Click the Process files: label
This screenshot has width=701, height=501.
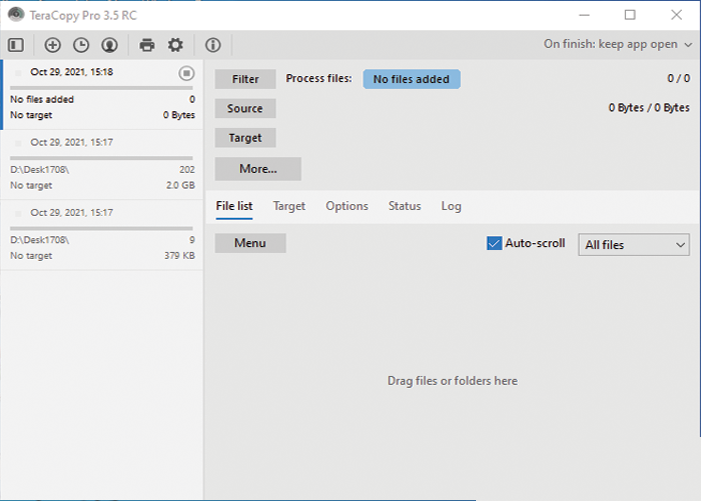pos(319,78)
